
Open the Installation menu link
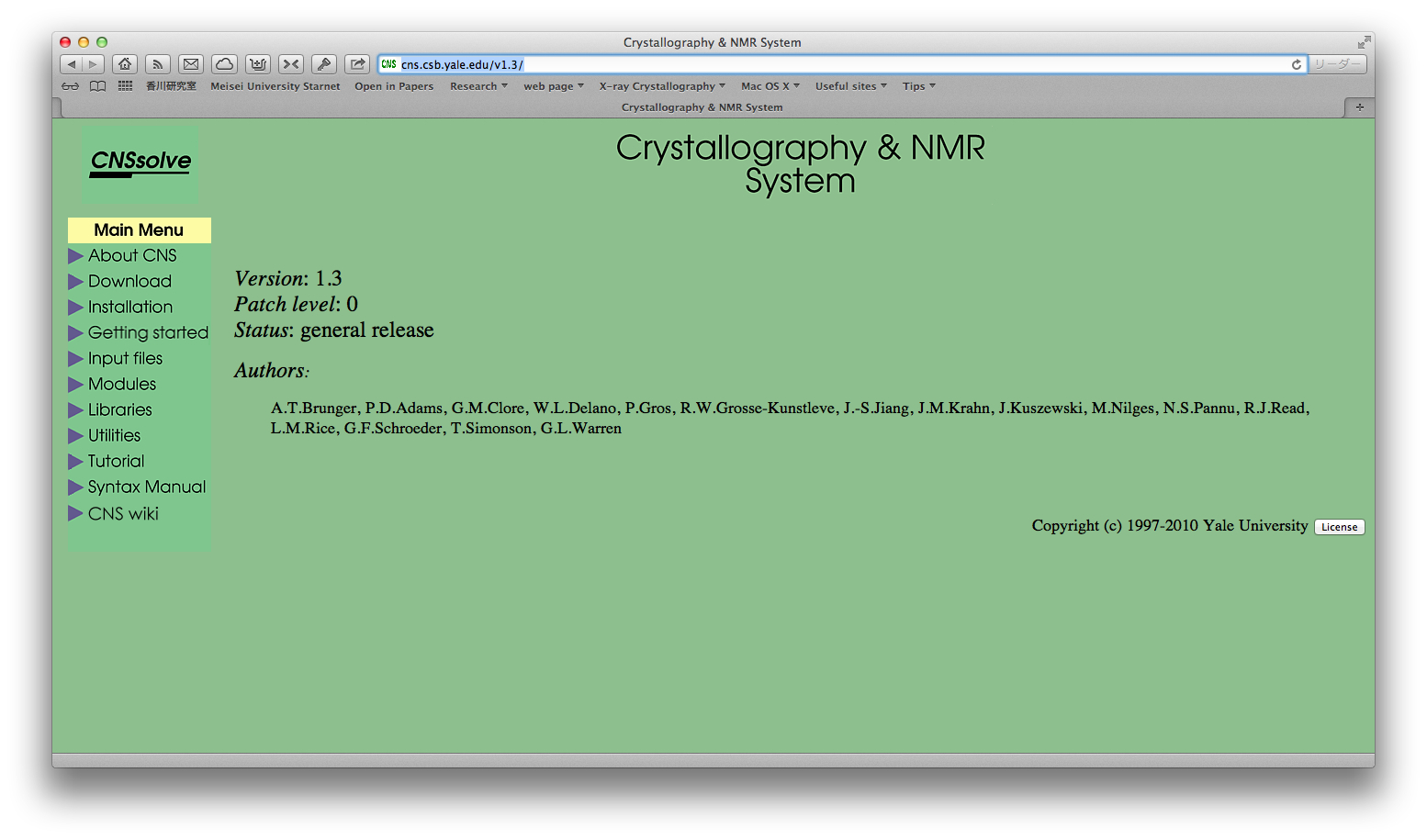(130, 307)
